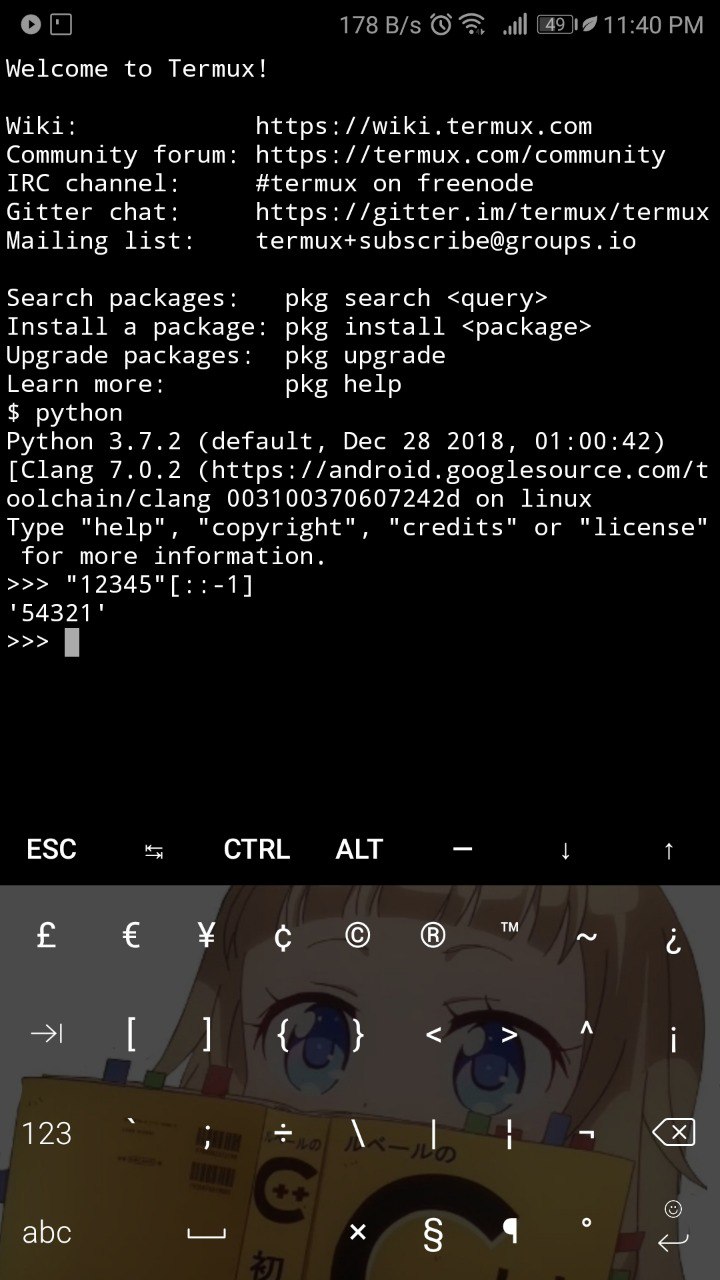Tap the up arrow extra key
720x1280 pixels.
668,849
